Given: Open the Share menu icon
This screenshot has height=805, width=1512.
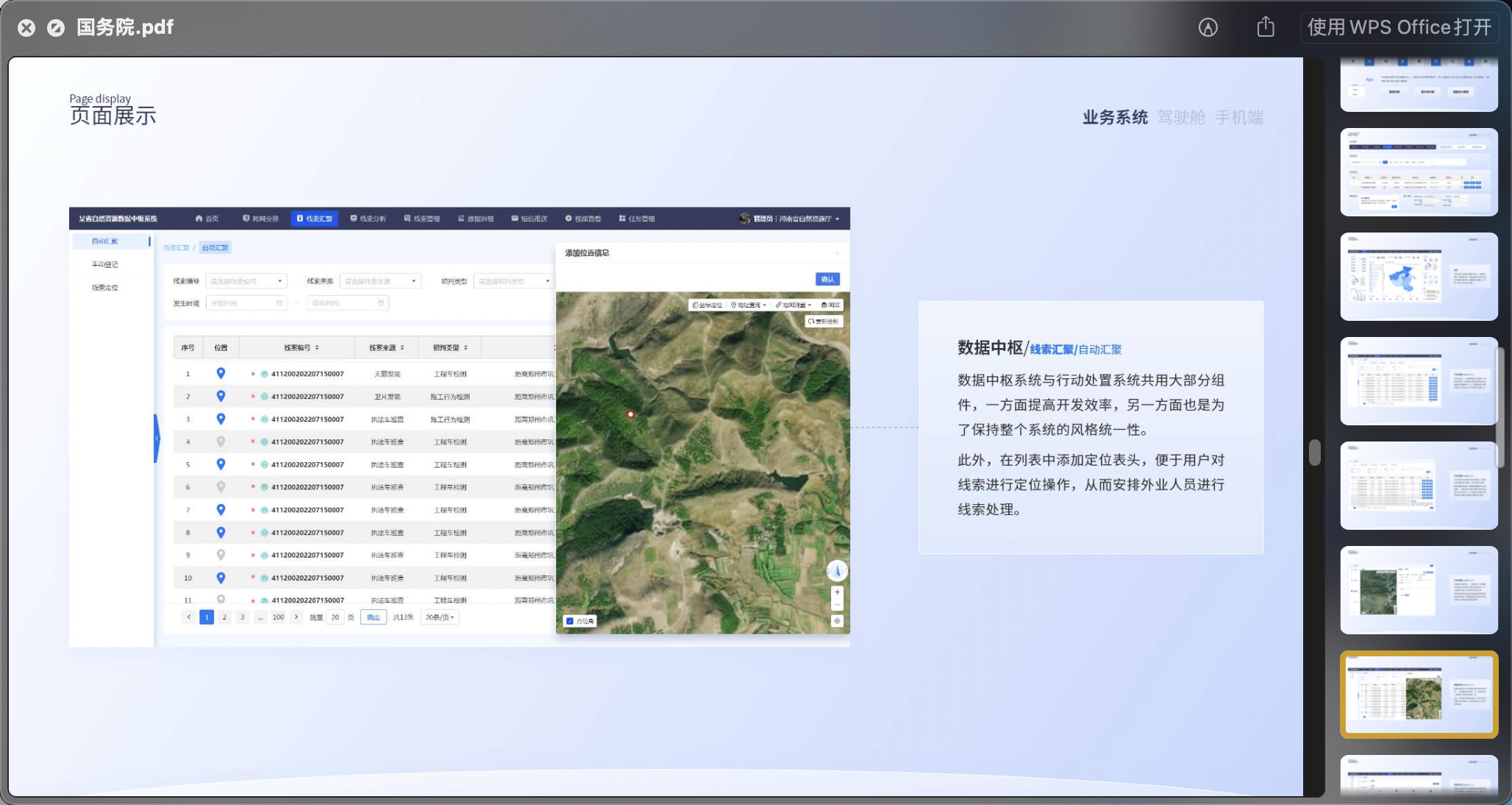Looking at the screenshot, I should 1265,26.
